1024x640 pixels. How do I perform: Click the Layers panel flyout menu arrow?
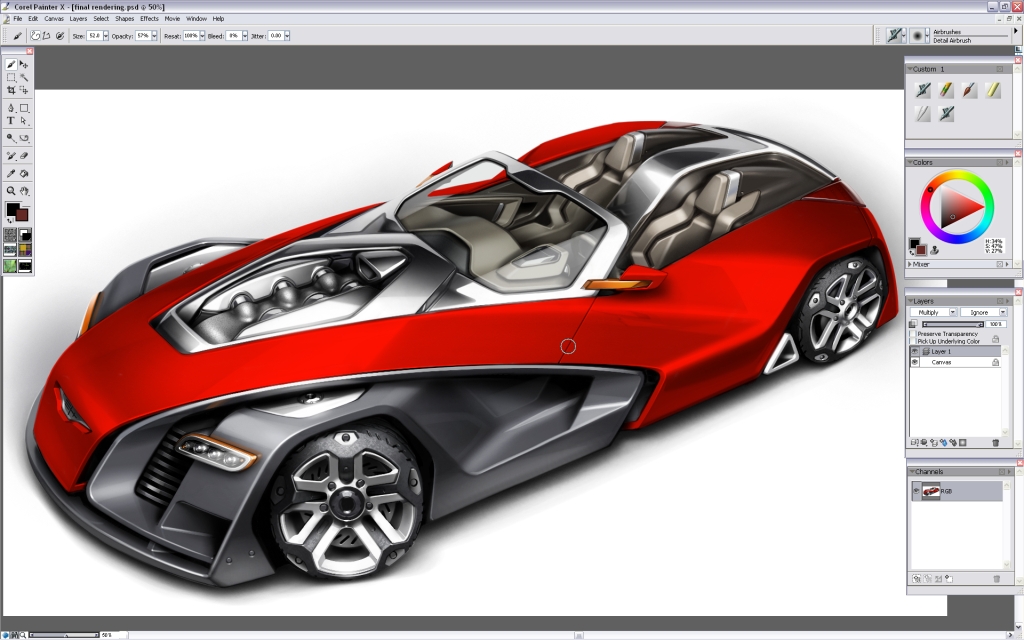1008,299
